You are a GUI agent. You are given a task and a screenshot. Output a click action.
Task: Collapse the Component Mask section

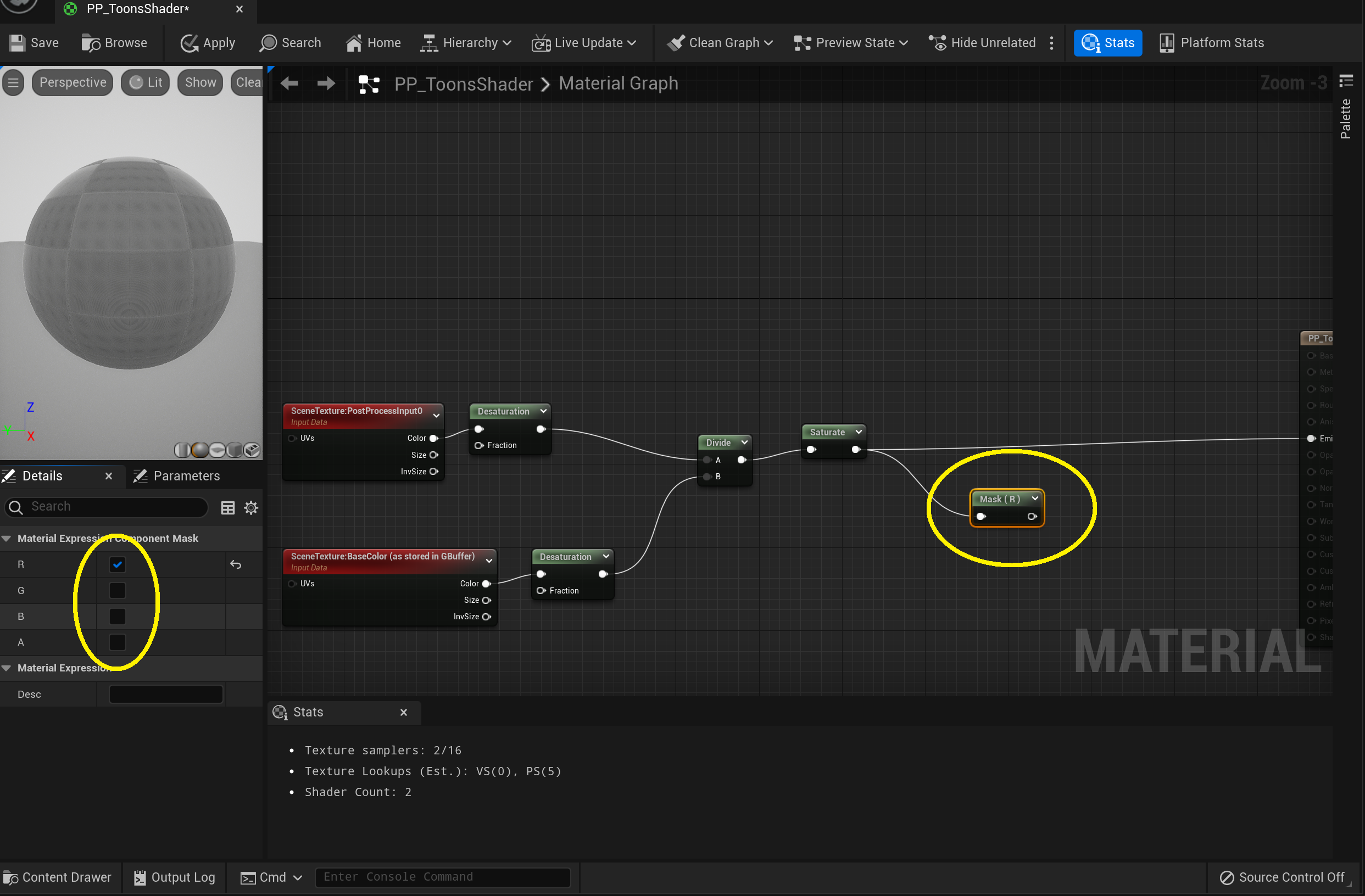7,538
